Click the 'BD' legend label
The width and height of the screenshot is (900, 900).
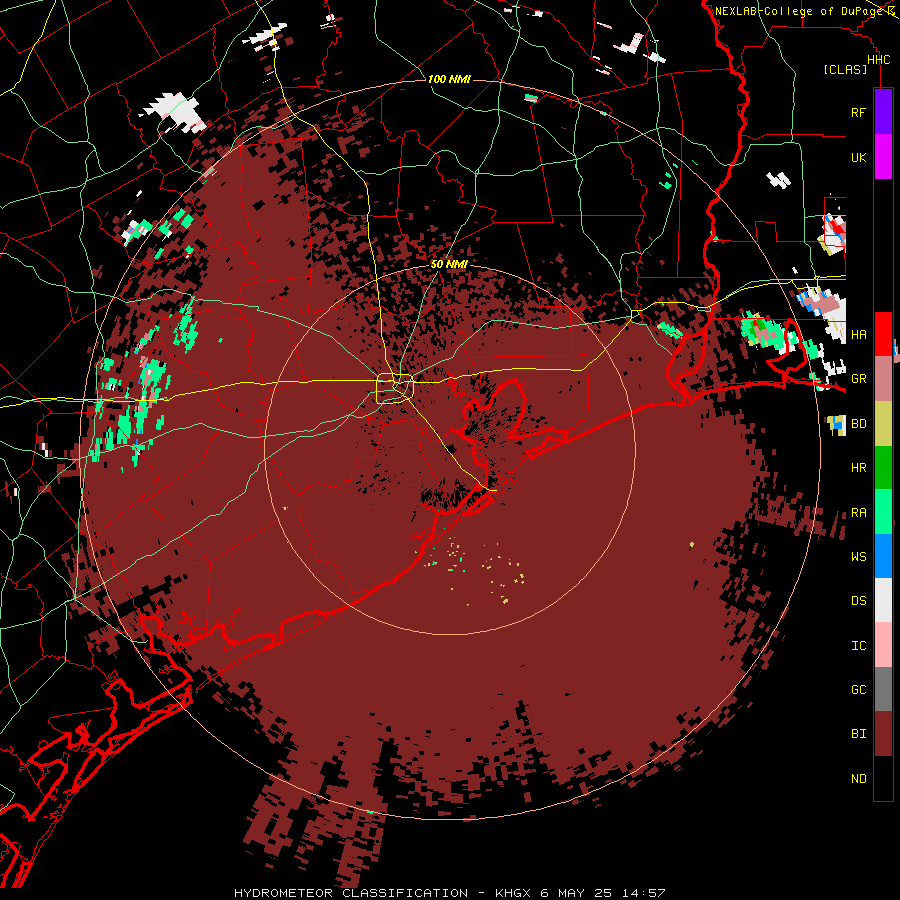(858, 424)
